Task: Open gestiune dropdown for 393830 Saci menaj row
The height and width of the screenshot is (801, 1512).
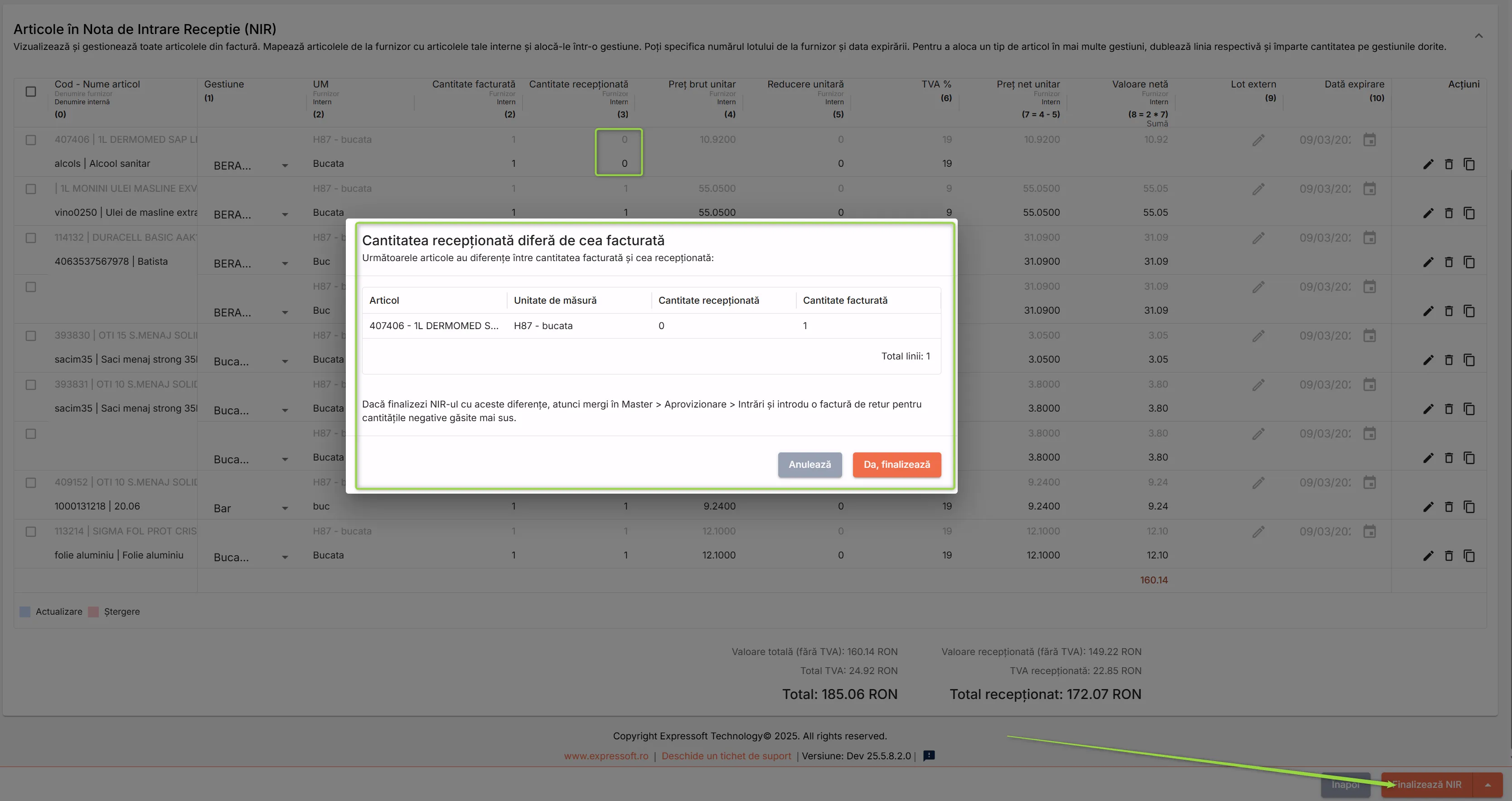Action: 251,361
